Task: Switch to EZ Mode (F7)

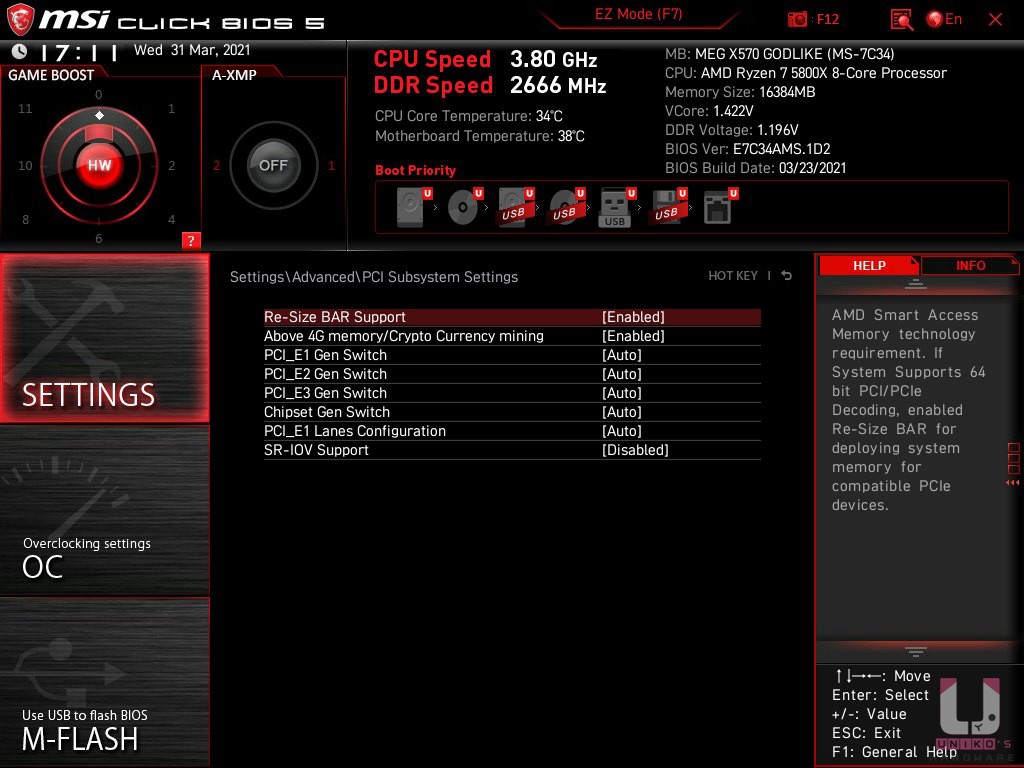Action: tap(638, 15)
